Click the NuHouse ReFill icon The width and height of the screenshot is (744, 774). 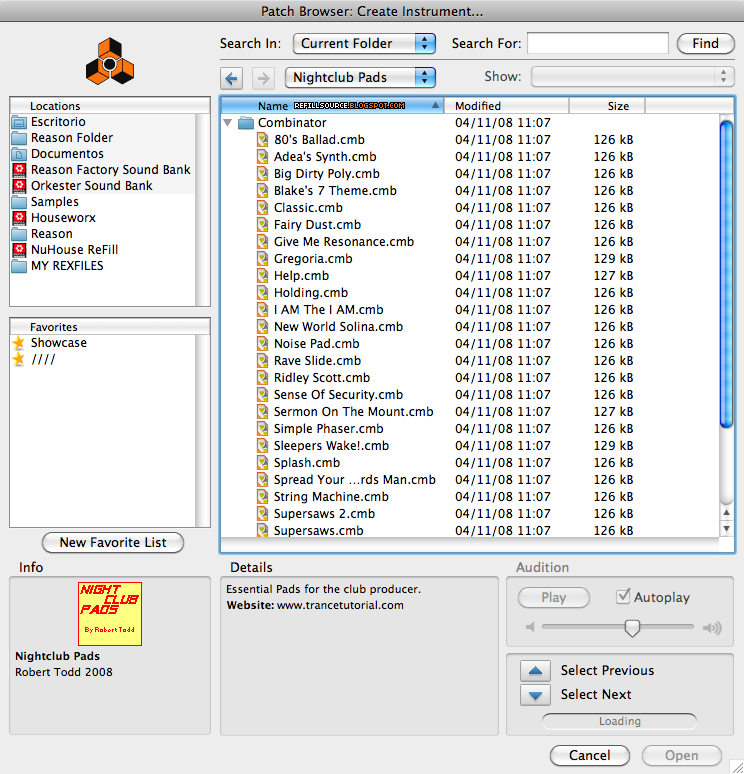coord(19,250)
